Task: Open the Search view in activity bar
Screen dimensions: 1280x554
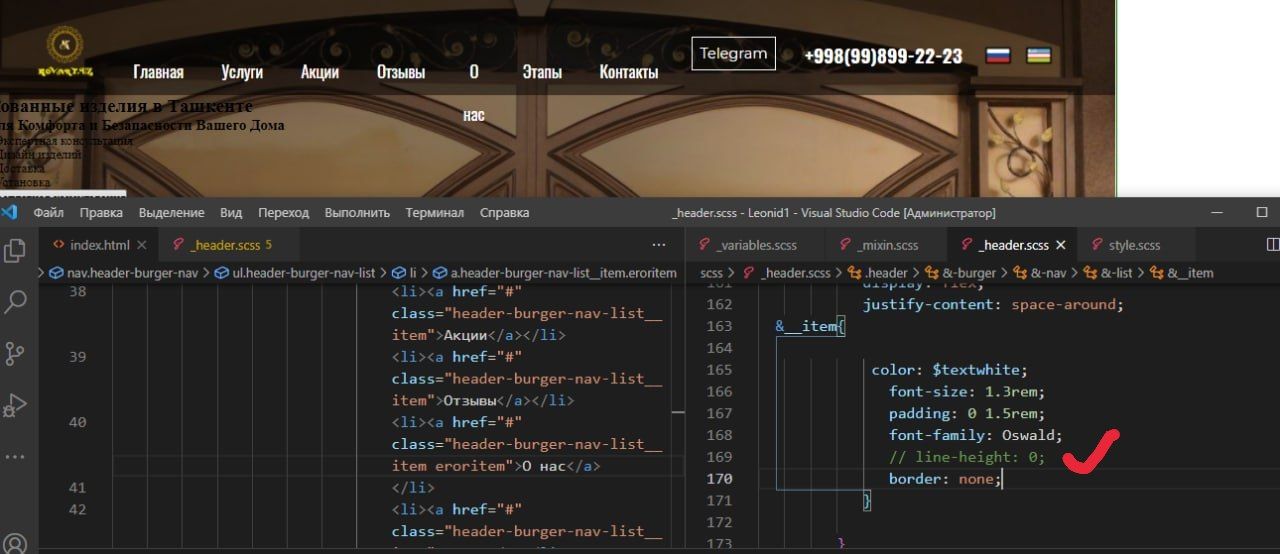Action: click(x=15, y=301)
